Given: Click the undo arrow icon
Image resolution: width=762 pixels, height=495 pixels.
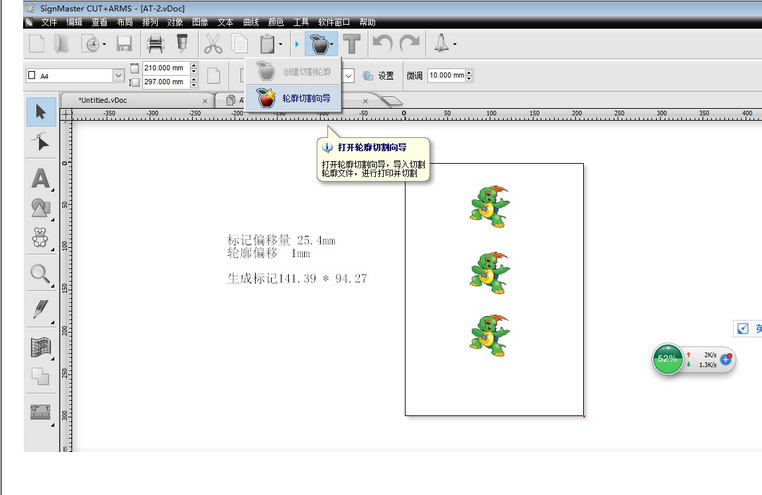Looking at the screenshot, I should (x=381, y=44).
